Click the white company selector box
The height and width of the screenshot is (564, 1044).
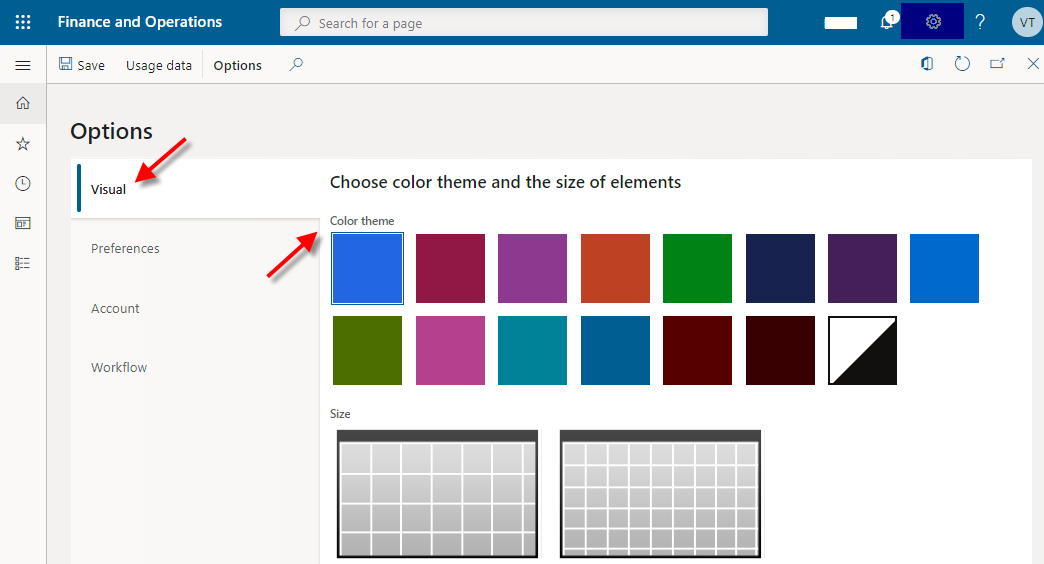[840, 23]
